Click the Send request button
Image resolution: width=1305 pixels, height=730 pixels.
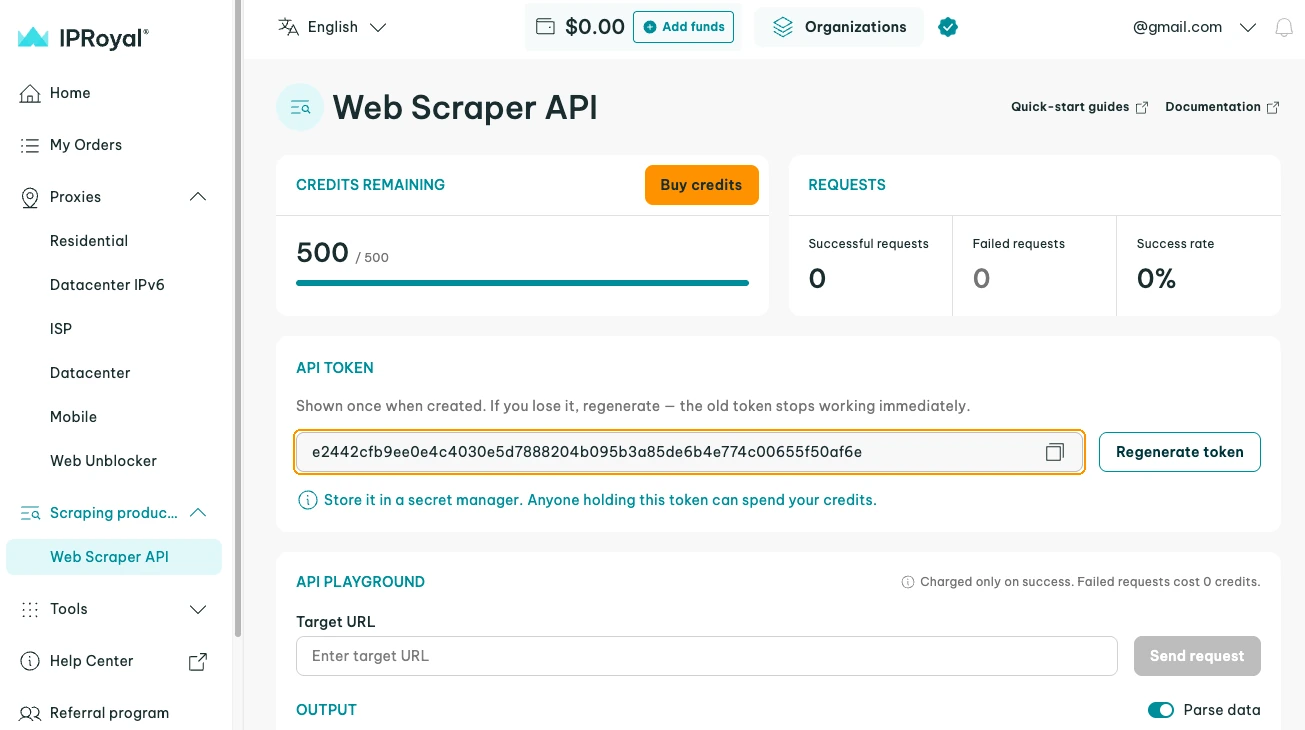pos(1197,656)
